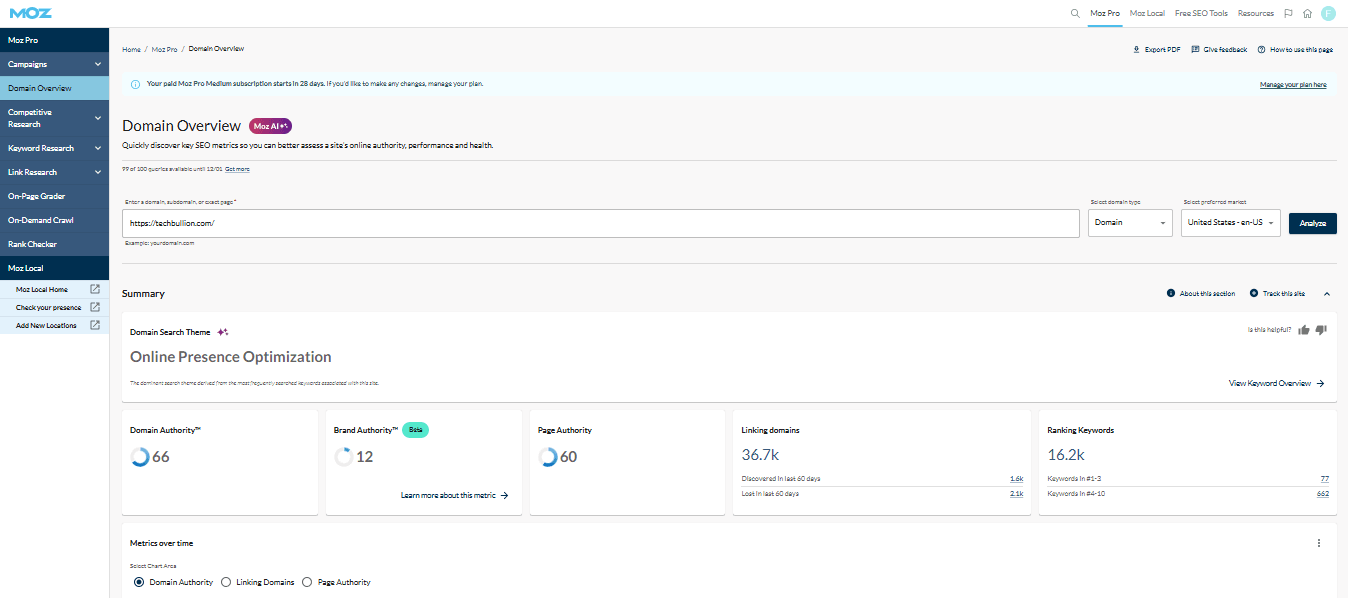The width and height of the screenshot is (1348, 598).
Task: Click the Moz AI badge
Action: (x=270, y=126)
